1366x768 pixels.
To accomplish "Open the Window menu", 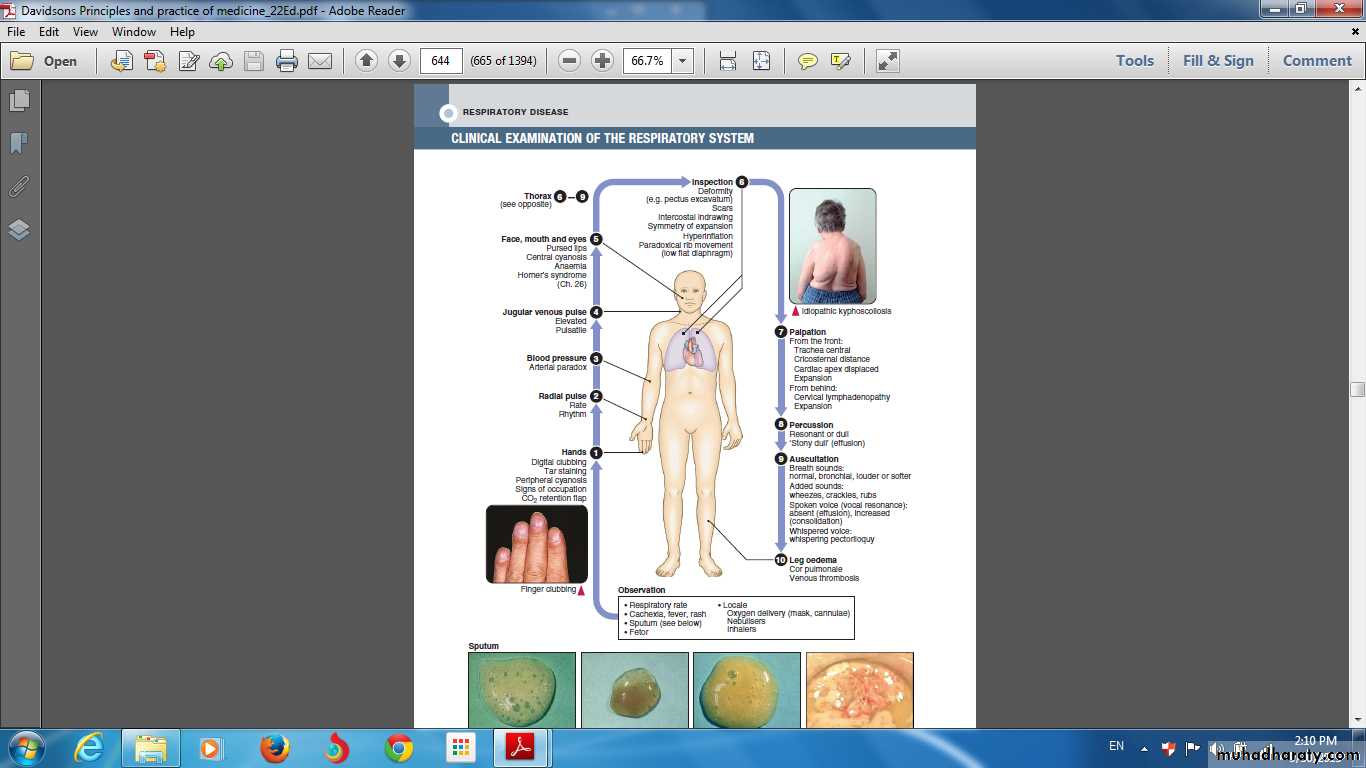I will coord(134,32).
